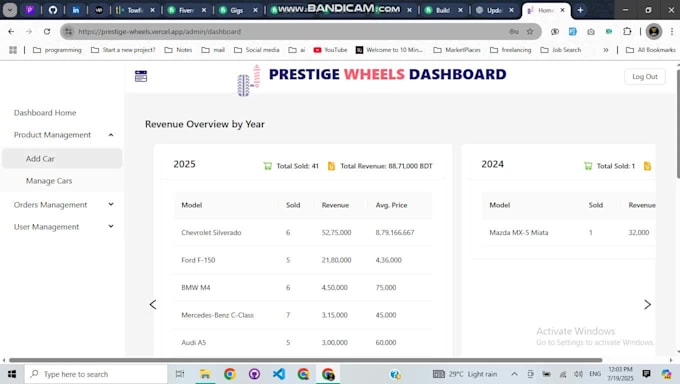
Task: Click the browser forward arrow
Action: [x=29, y=31]
